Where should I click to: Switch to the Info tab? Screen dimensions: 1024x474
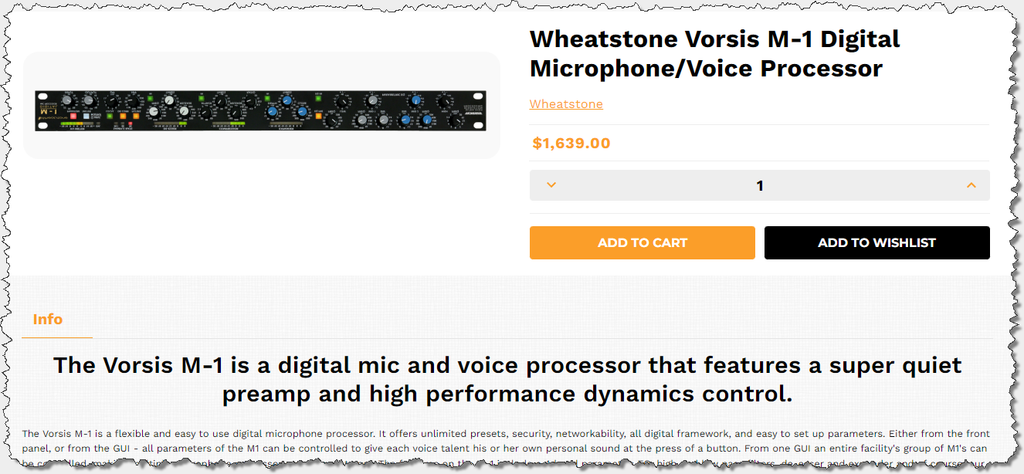click(x=48, y=319)
